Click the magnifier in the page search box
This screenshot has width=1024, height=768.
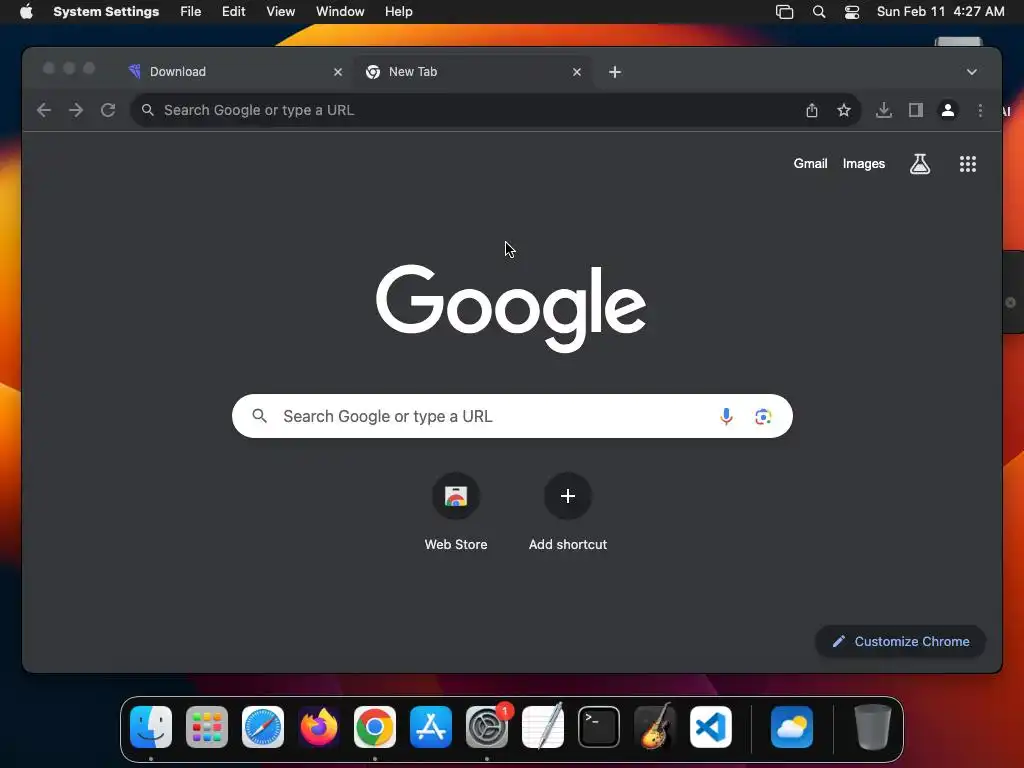pyautogui.click(x=259, y=416)
